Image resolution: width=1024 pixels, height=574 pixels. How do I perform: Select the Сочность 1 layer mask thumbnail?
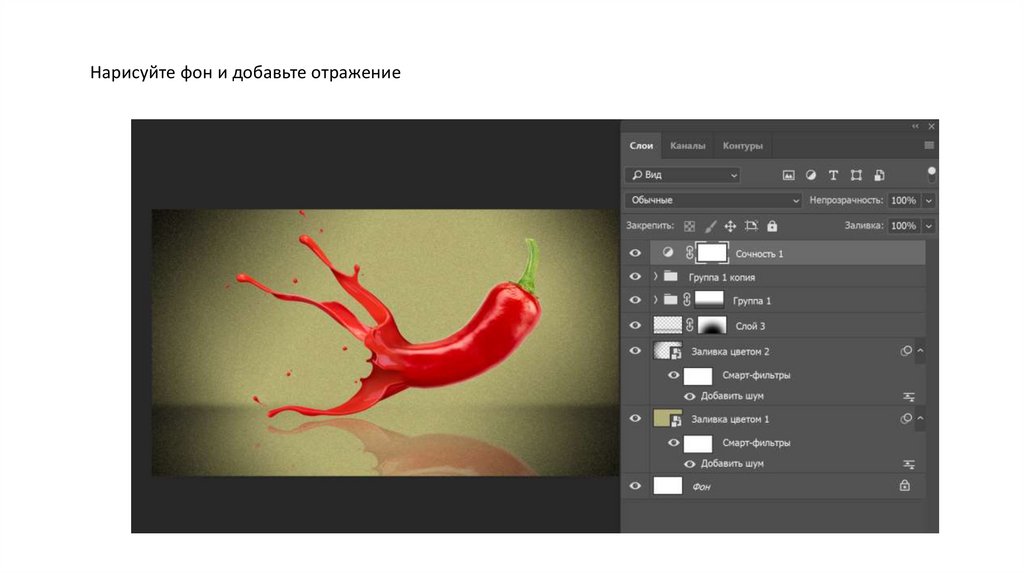(712, 253)
